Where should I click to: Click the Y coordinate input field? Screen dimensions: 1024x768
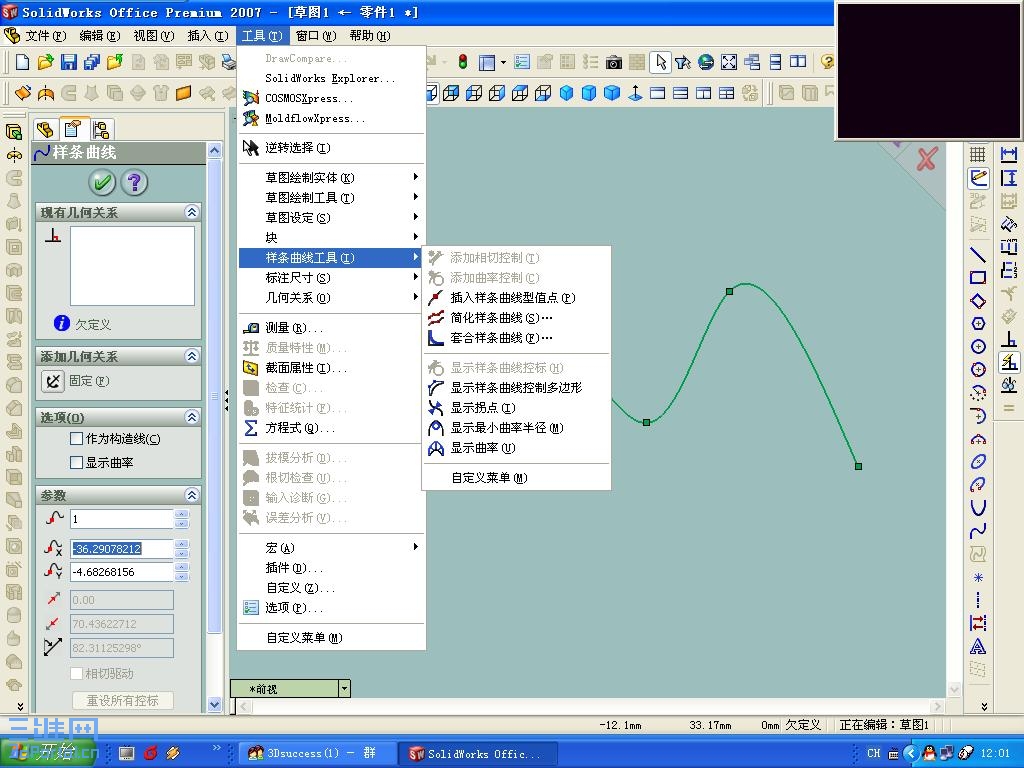(122, 572)
